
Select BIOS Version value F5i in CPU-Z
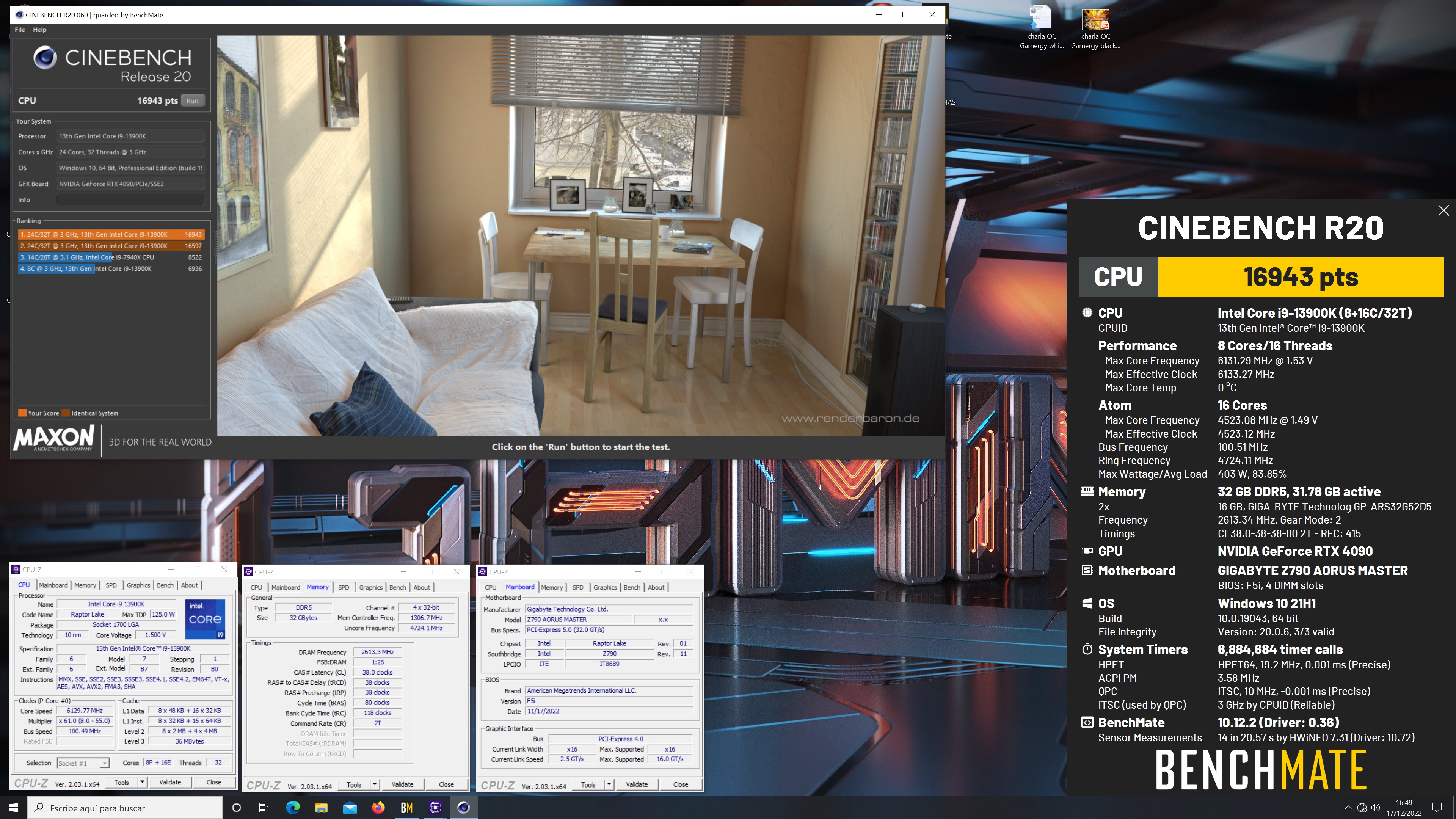(x=609, y=701)
